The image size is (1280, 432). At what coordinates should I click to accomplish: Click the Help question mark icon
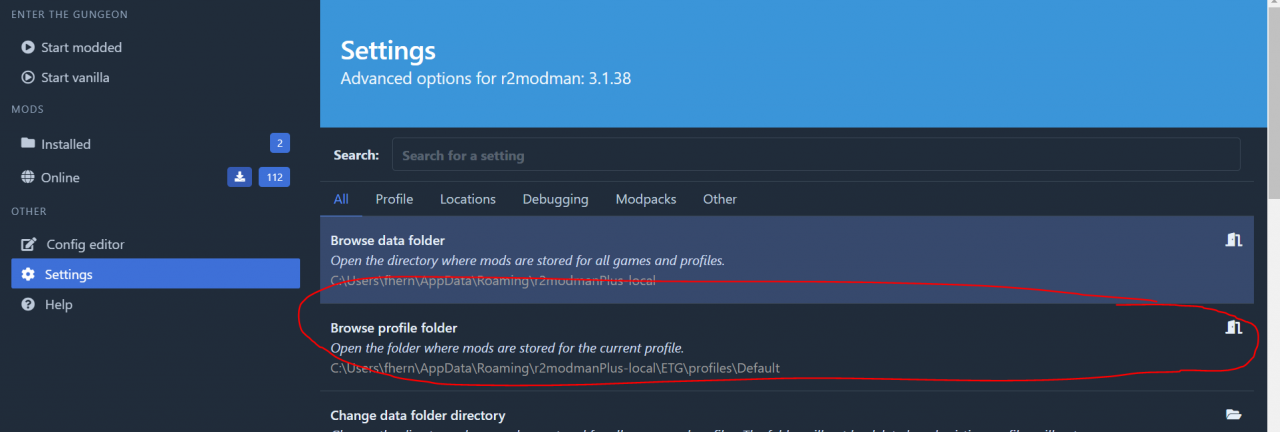click(28, 304)
